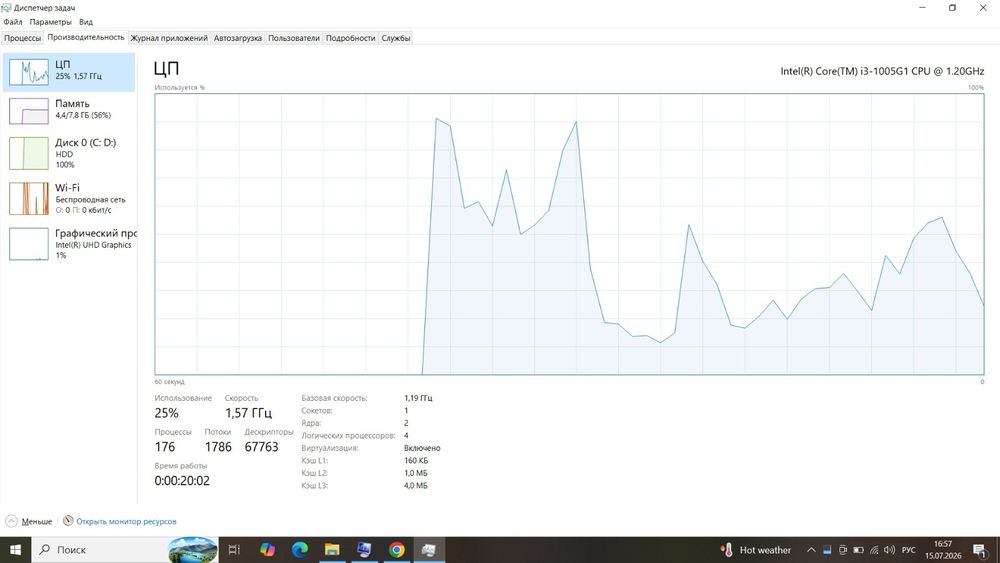
Task: Switch to the Процессы tab
Action: (22, 38)
